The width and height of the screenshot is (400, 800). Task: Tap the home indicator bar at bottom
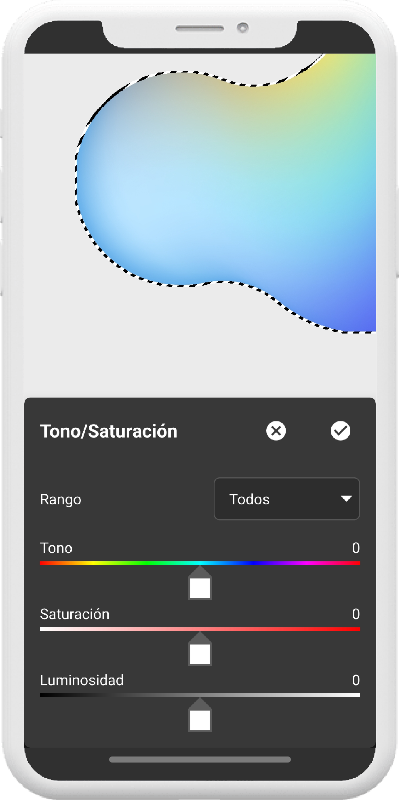click(x=200, y=760)
